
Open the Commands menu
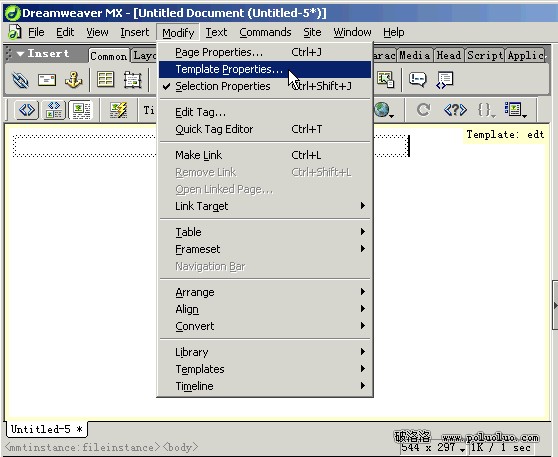point(265,32)
